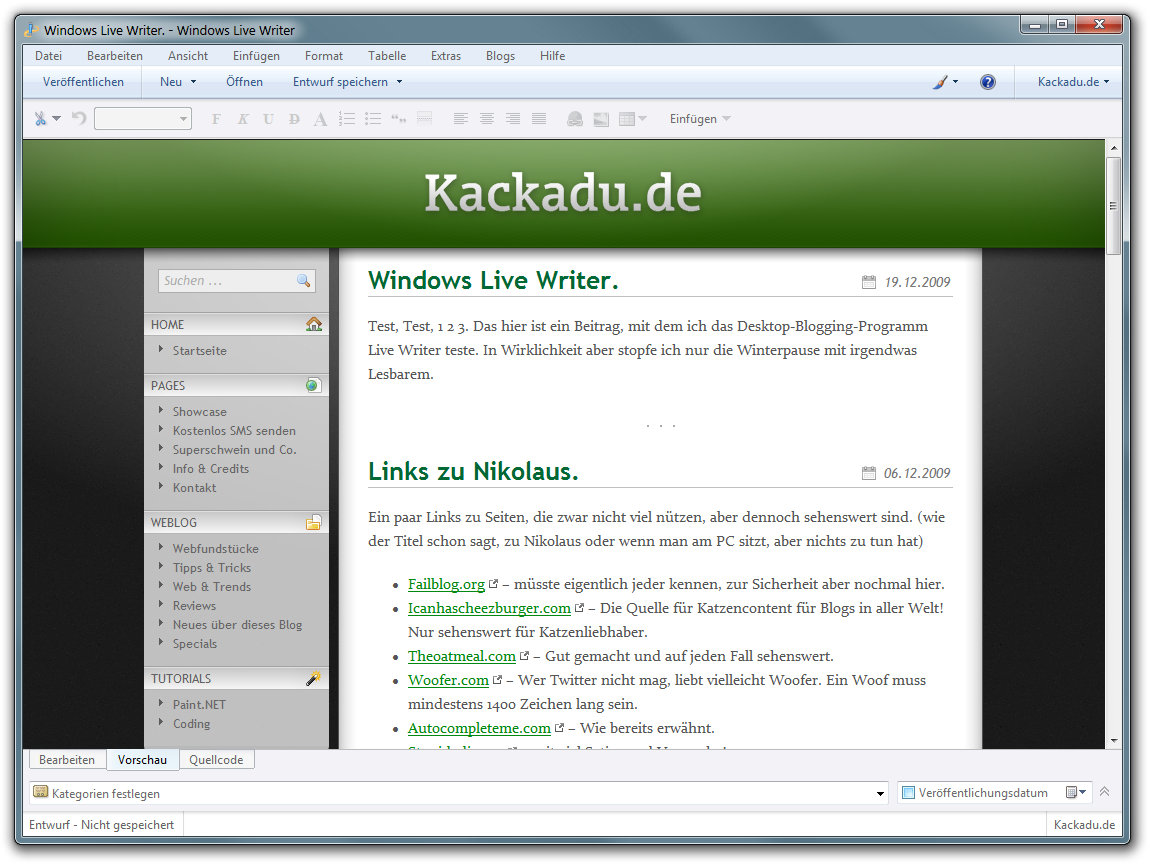
Task: Toggle bold (F) formatting
Action: (x=216, y=119)
